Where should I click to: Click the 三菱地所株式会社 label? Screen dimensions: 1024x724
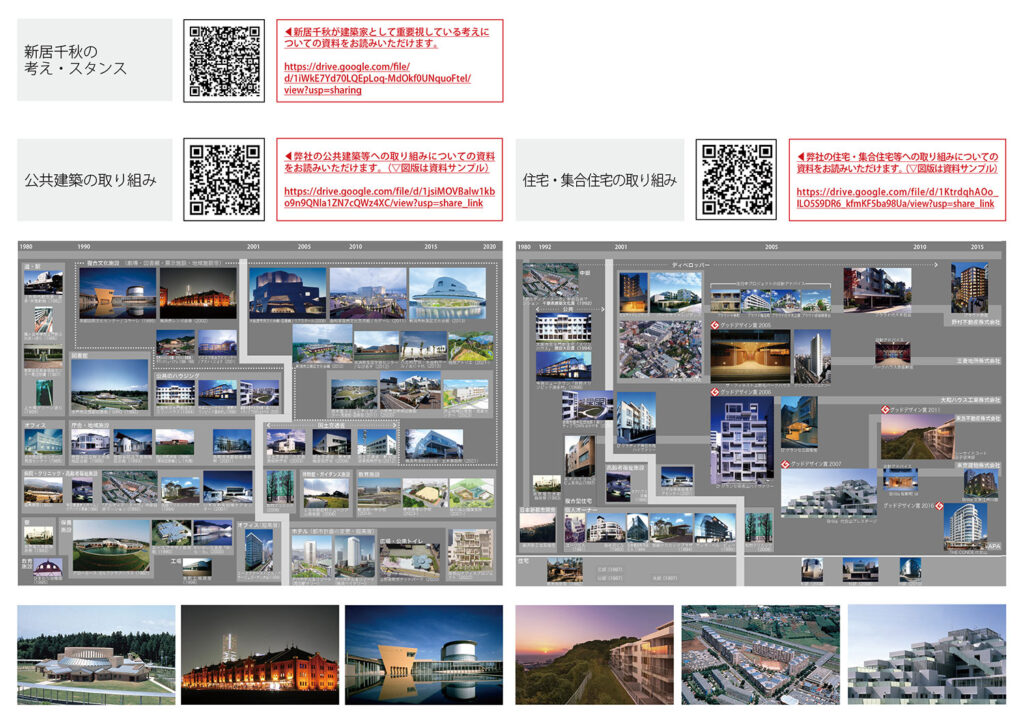pyautogui.click(x=978, y=361)
